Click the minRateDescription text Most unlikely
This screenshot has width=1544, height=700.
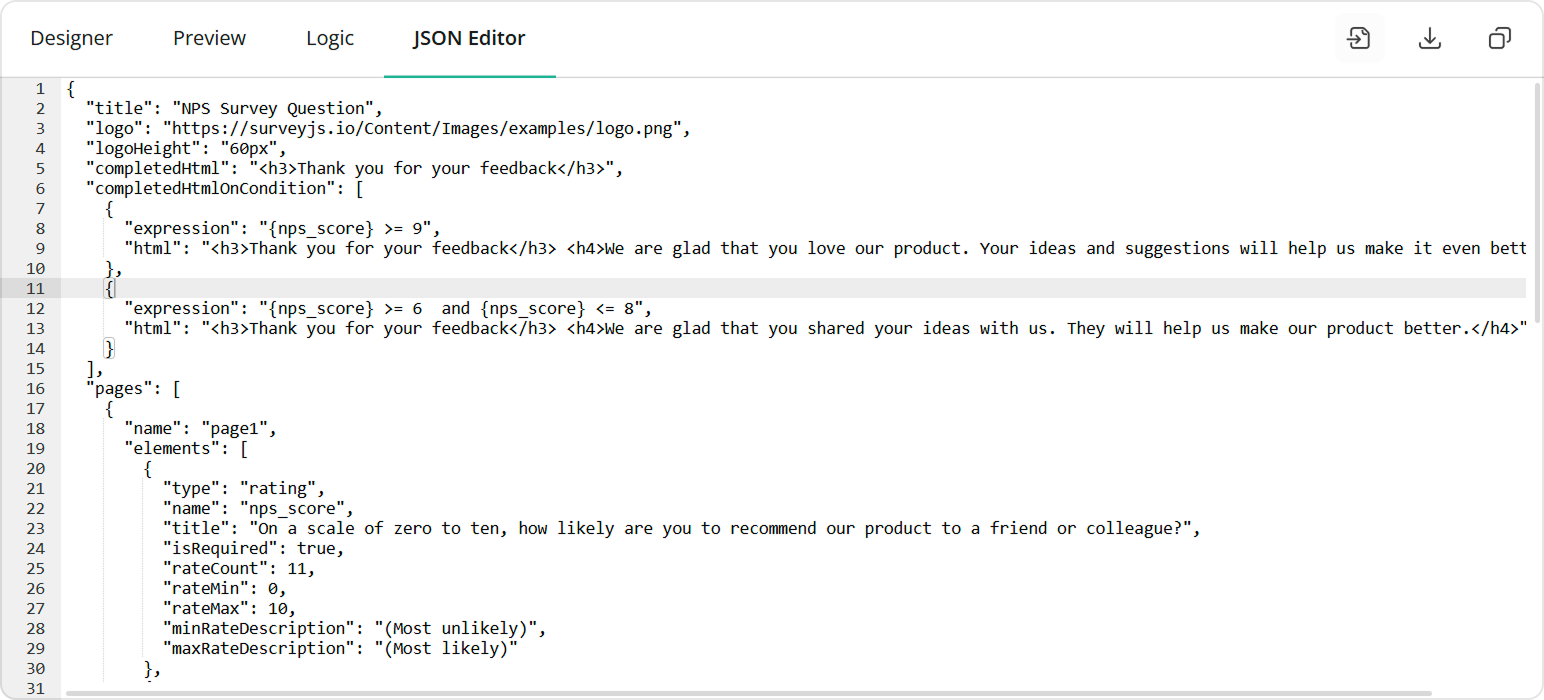pyautogui.click(x=464, y=628)
